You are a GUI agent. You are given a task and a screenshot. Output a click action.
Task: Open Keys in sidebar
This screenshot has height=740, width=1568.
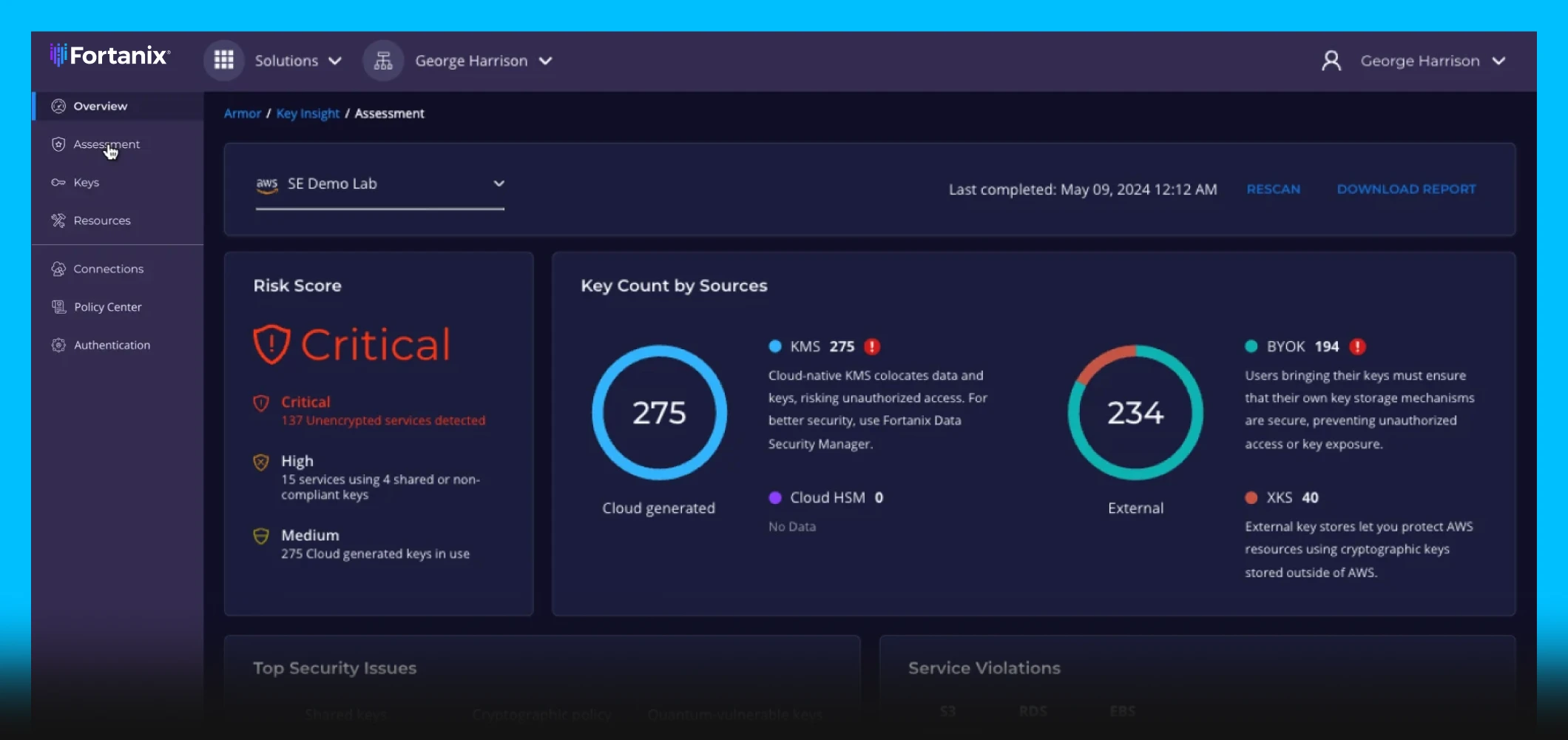(x=118, y=182)
